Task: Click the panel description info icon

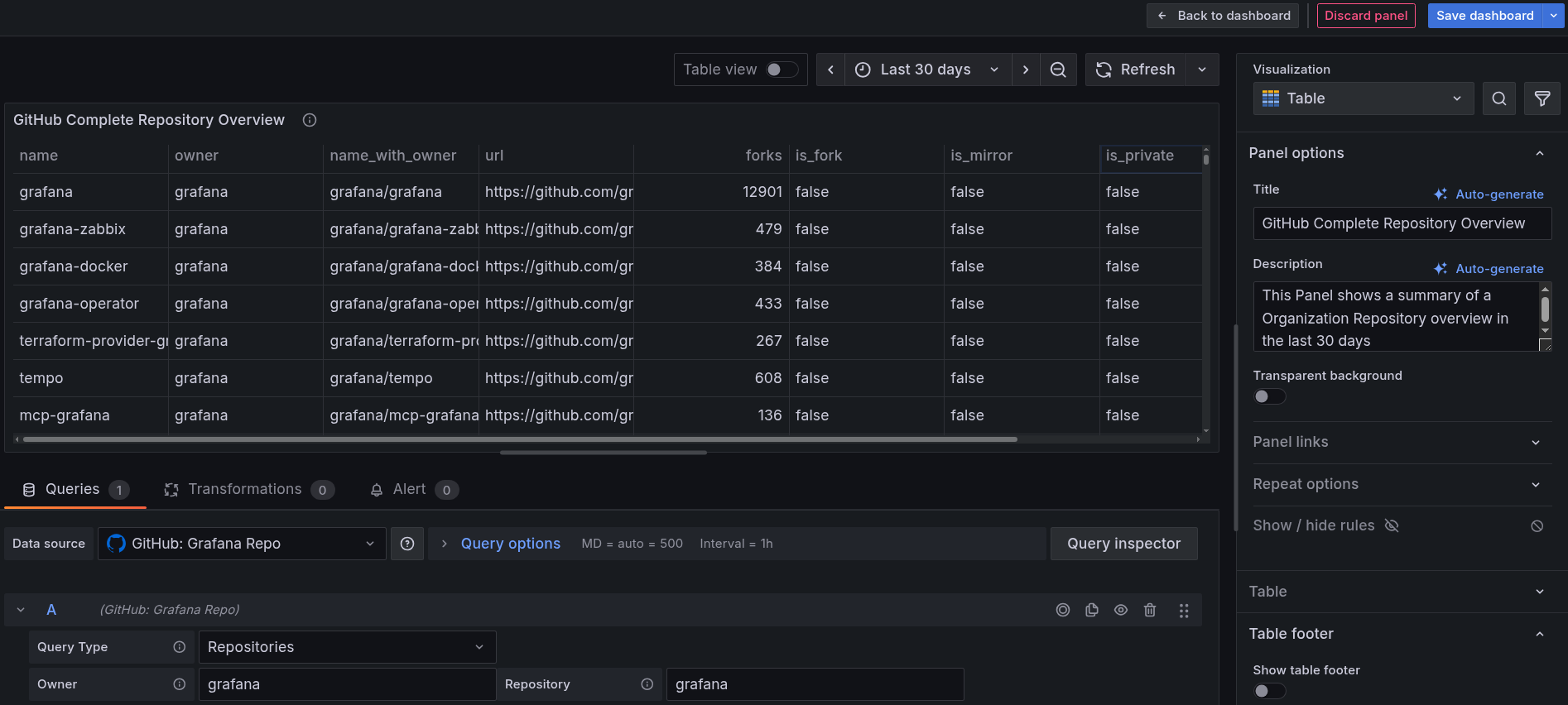Action: [x=310, y=120]
